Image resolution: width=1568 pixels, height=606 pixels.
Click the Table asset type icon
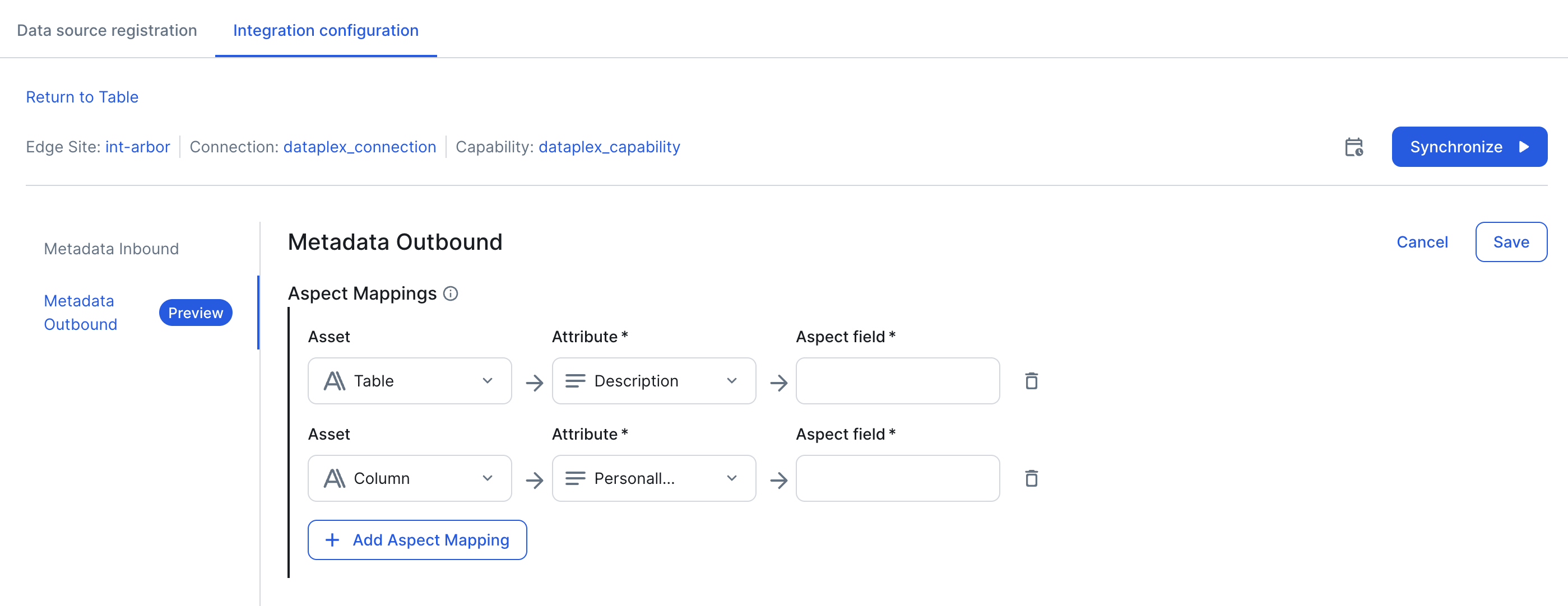coord(334,381)
